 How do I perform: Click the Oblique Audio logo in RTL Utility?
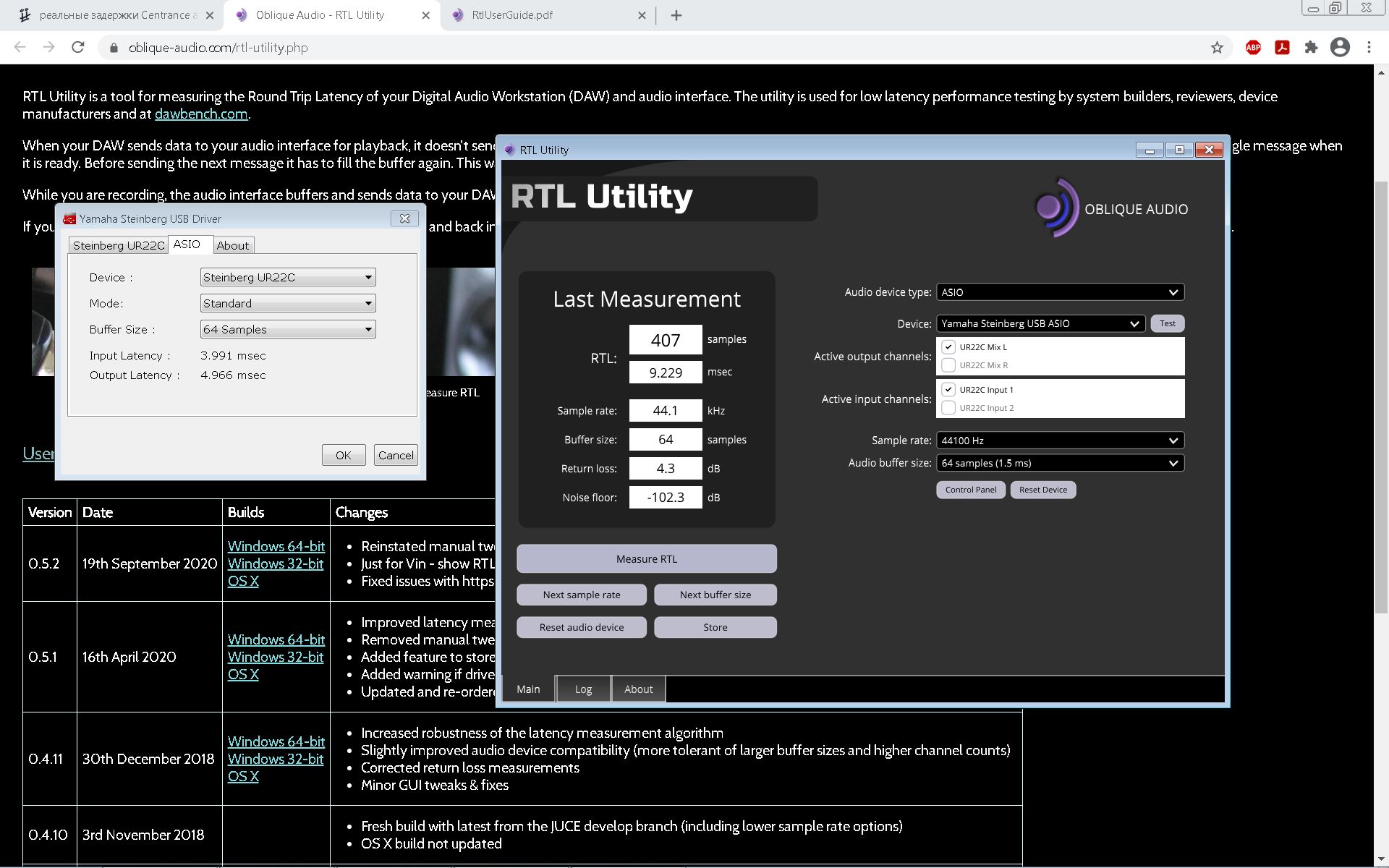pyautogui.click(x=1111, y=208)
